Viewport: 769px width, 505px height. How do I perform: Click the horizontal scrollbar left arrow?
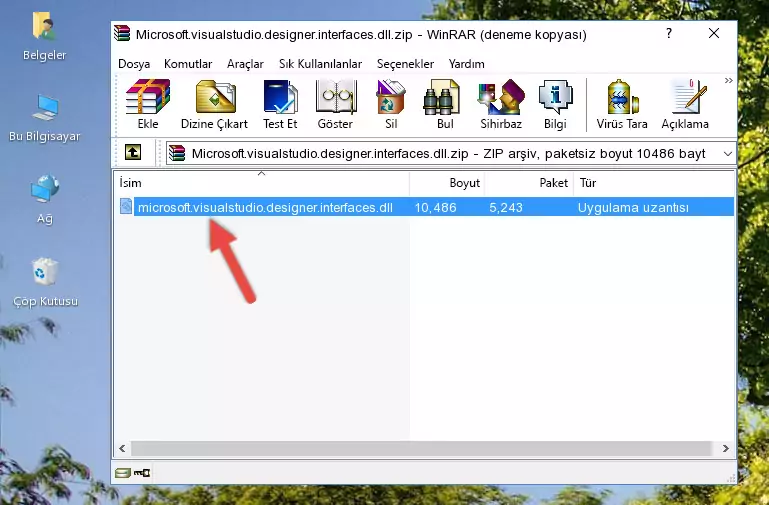[122, 448]
